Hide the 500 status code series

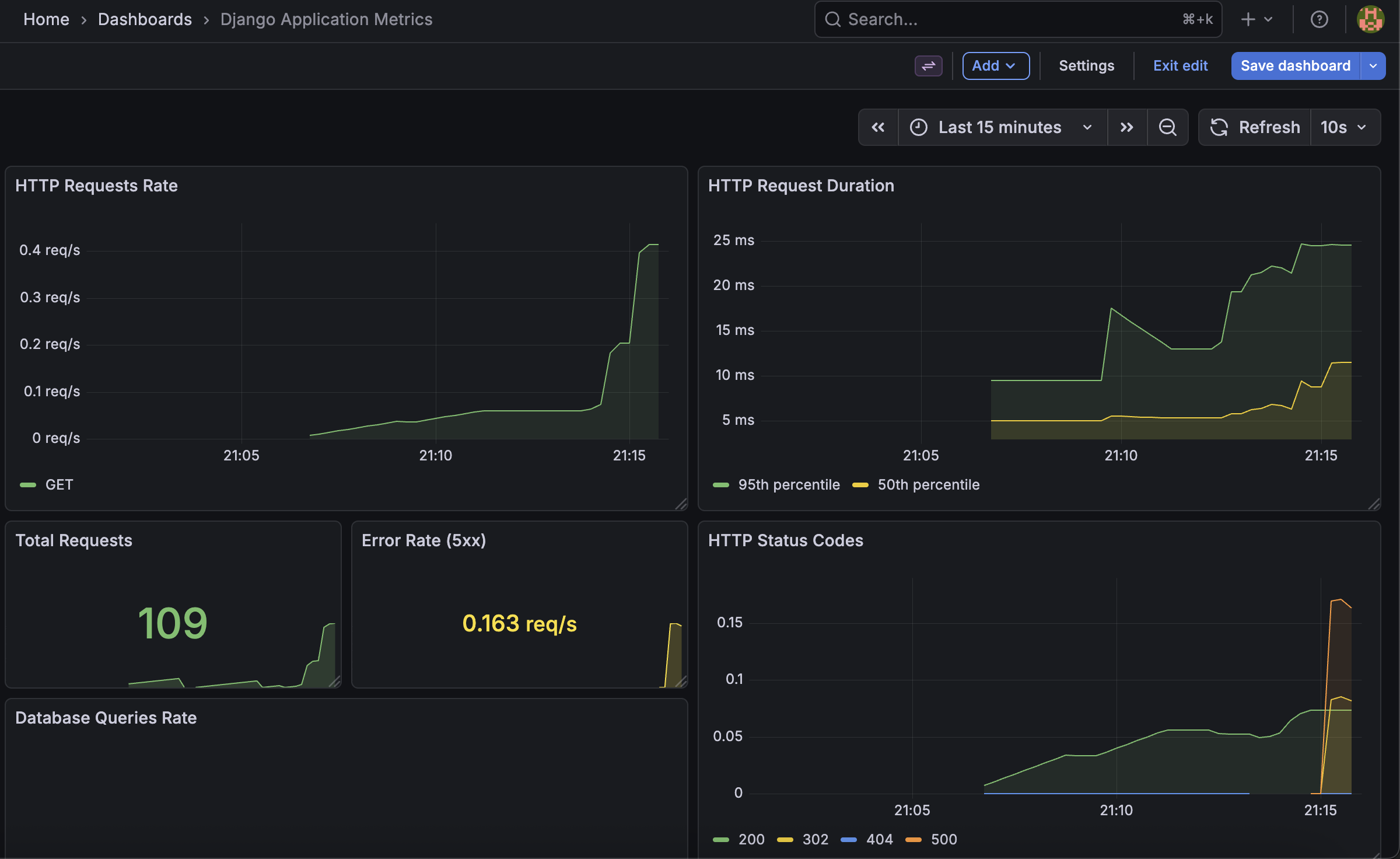(943, 839)
